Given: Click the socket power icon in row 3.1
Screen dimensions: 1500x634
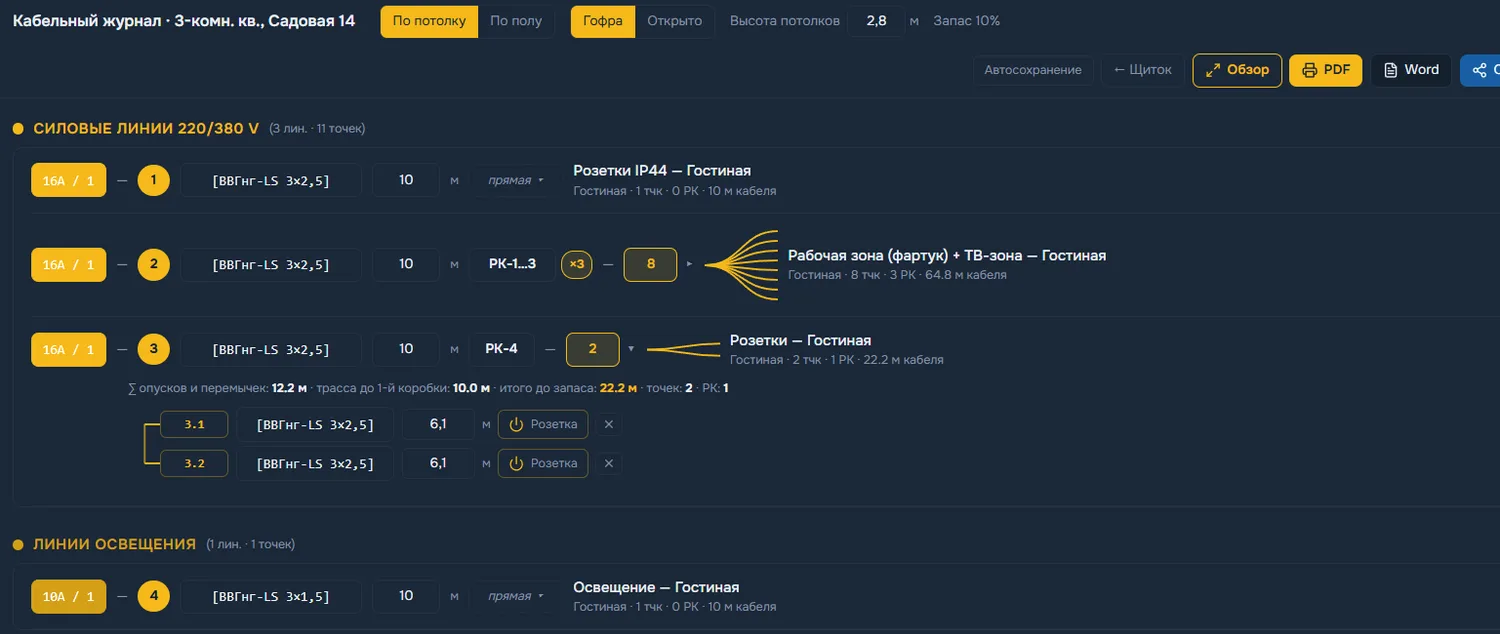Looking at the screenshot, I should 517,424.
